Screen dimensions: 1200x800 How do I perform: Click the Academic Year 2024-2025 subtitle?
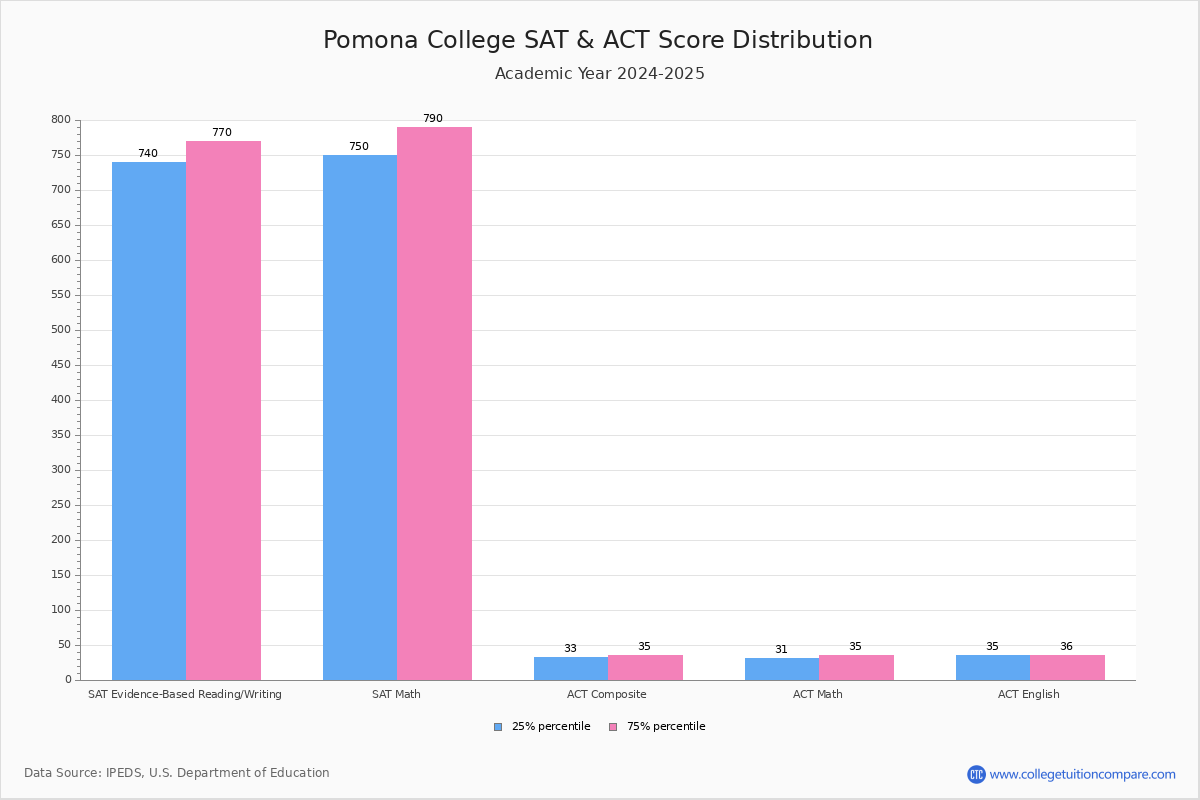(x=599, y=74)
